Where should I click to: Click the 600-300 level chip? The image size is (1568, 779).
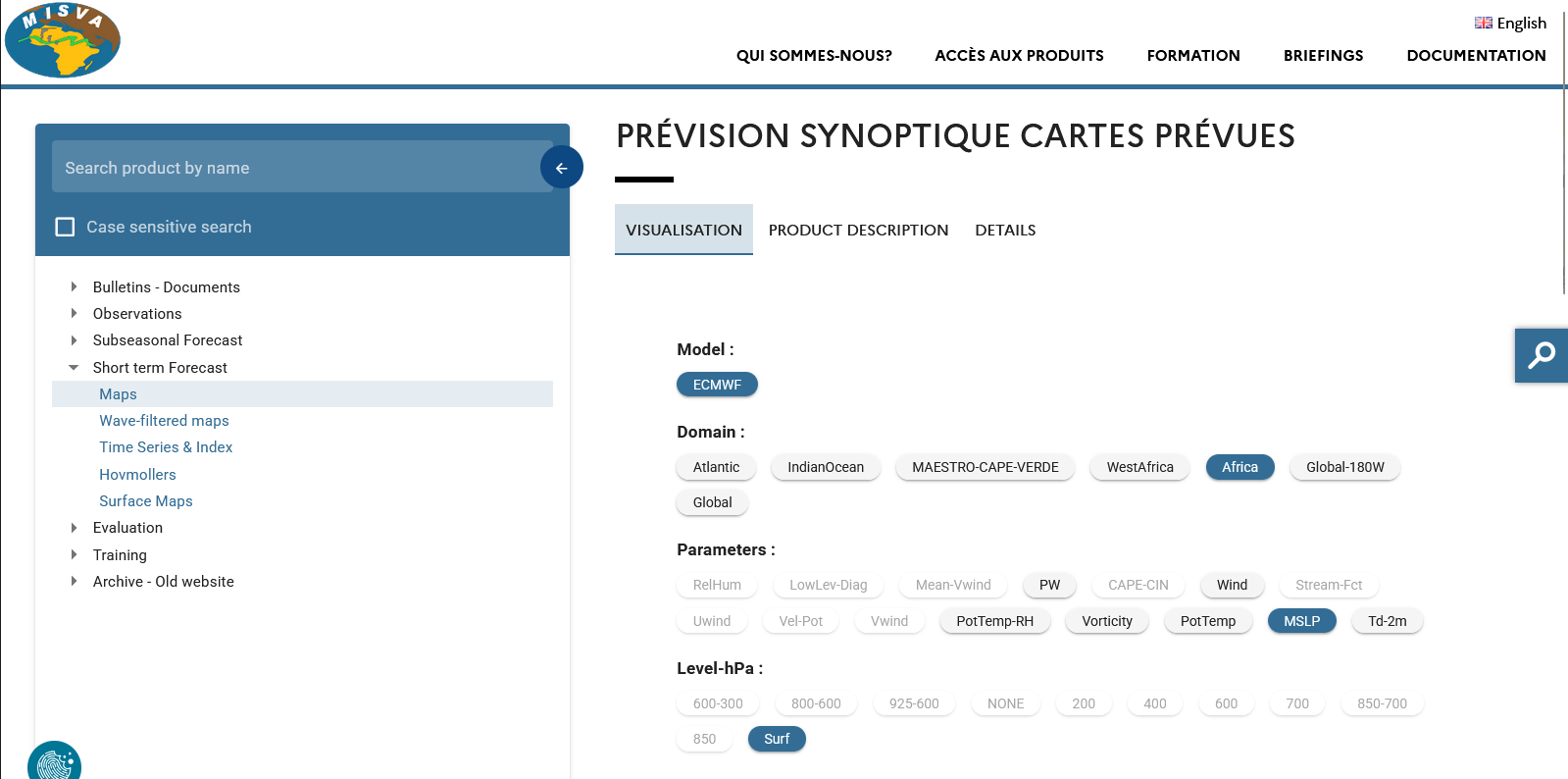(718, 703)
